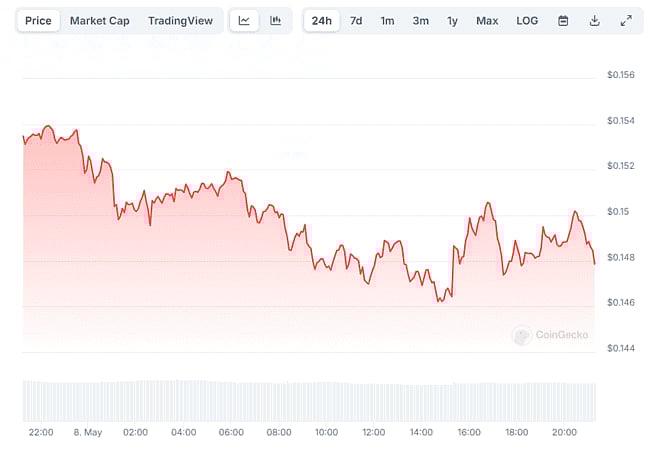Toggle LOG scale on chart
650x453 pixels.
(x=527, y=21)
